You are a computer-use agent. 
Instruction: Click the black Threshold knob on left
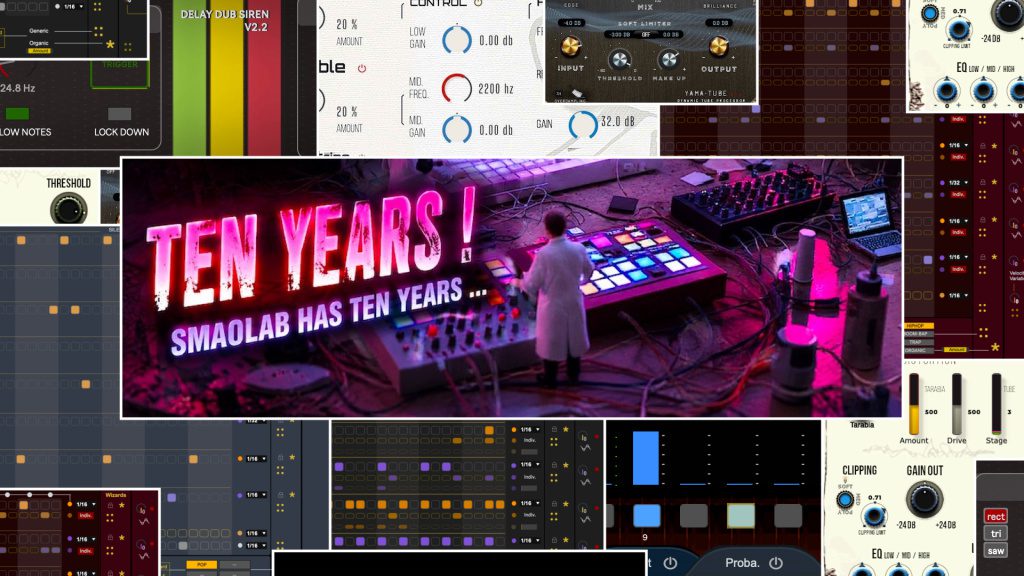coord(69,209)
